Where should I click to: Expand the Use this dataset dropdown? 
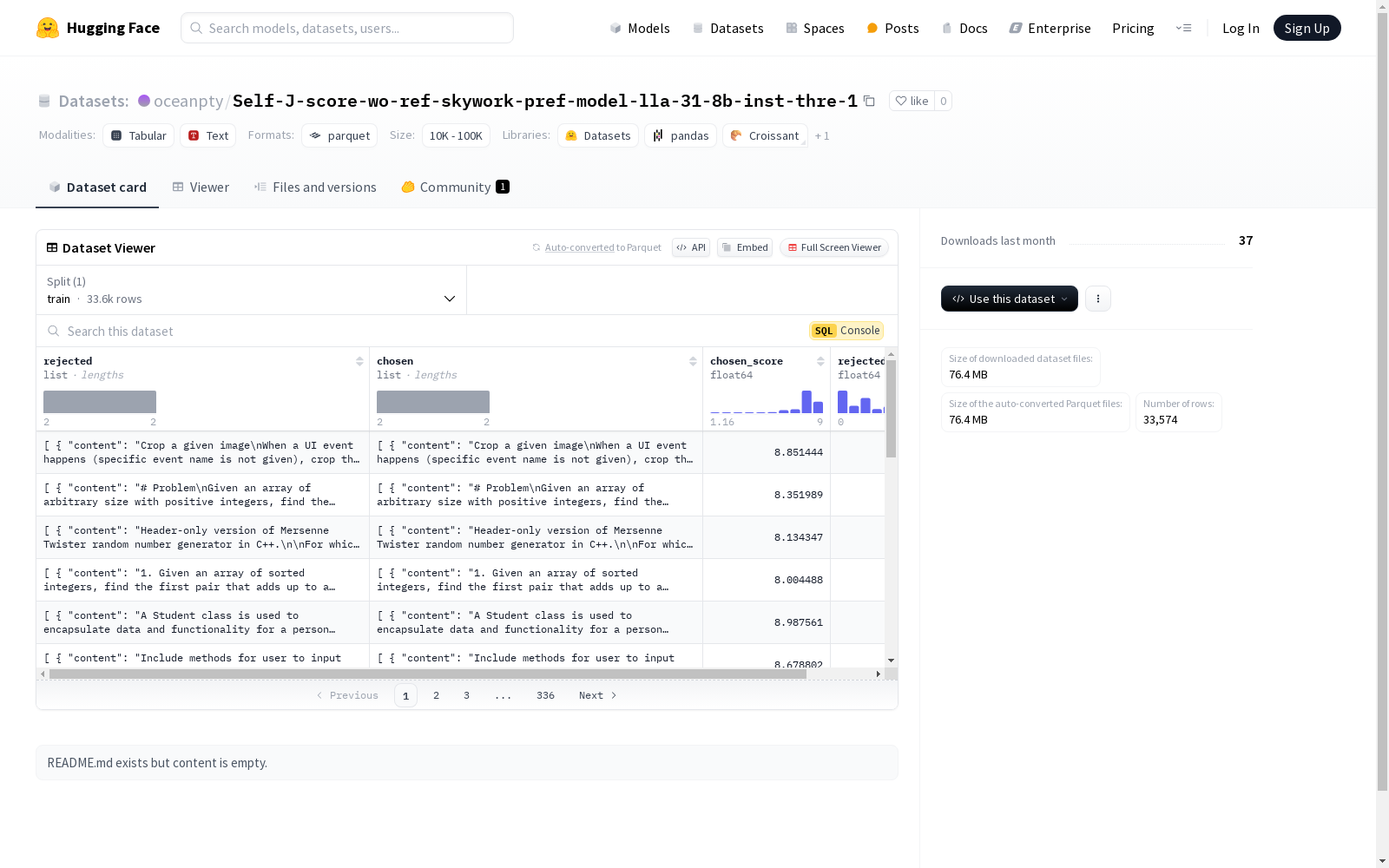(1010, 299)
